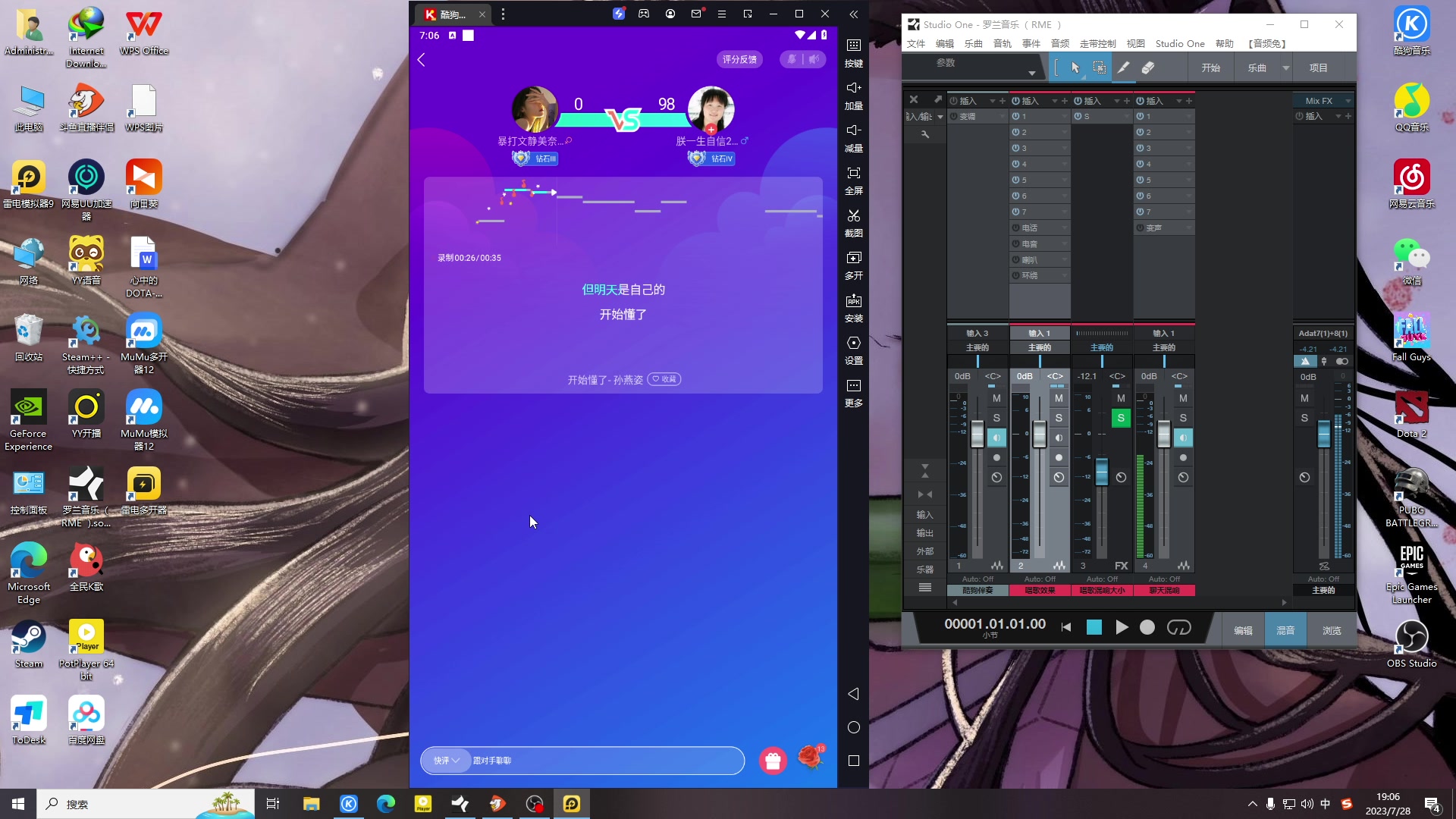
Task: Open the gift box icon in karaoke app
Action: coord(773,761)
